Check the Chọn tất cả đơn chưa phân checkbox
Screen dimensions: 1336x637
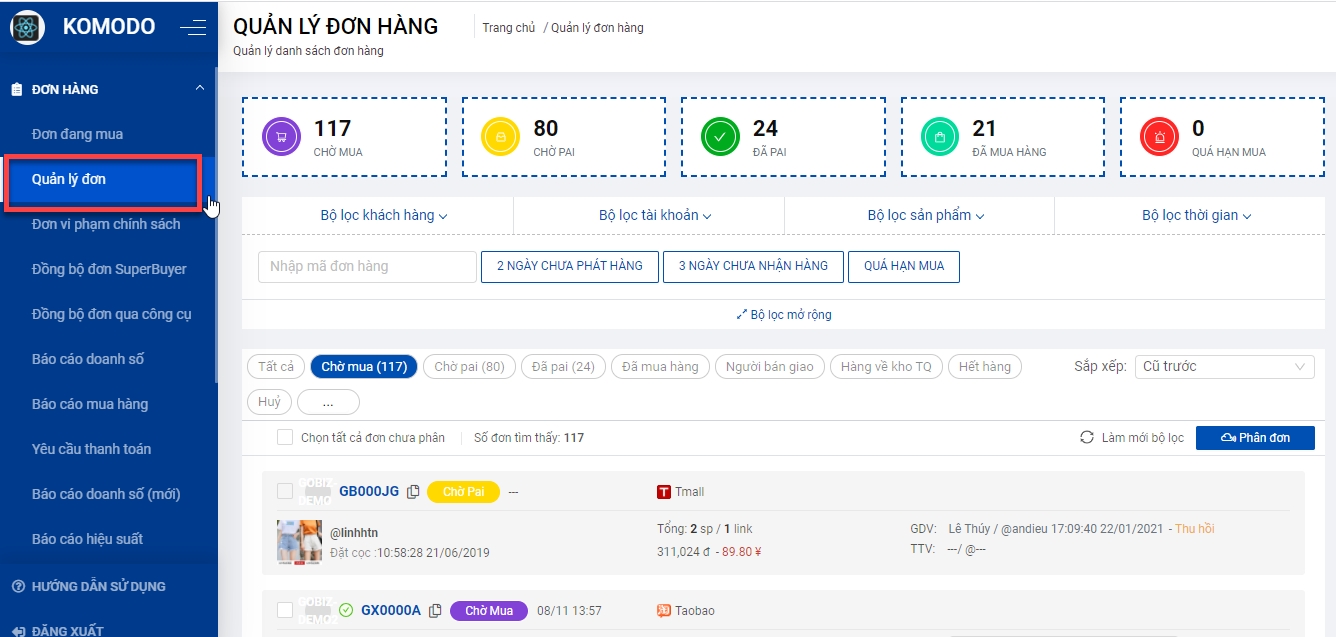pyautogui.click(x=285, y=438)
